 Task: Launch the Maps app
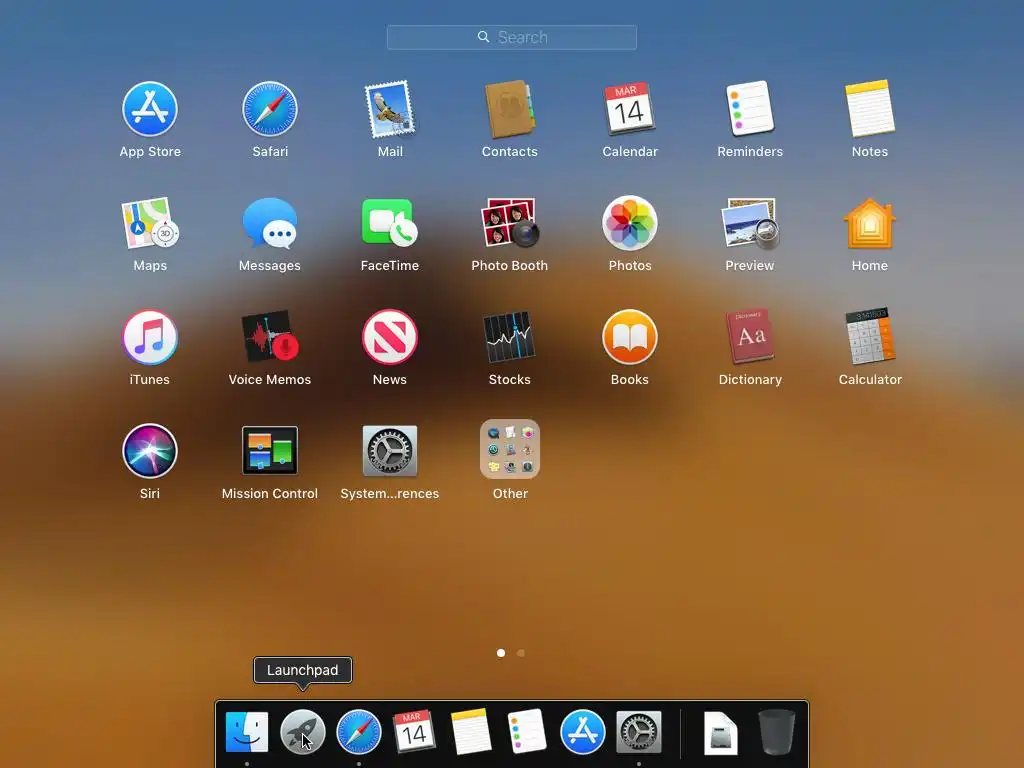click(x=150, y=223)
